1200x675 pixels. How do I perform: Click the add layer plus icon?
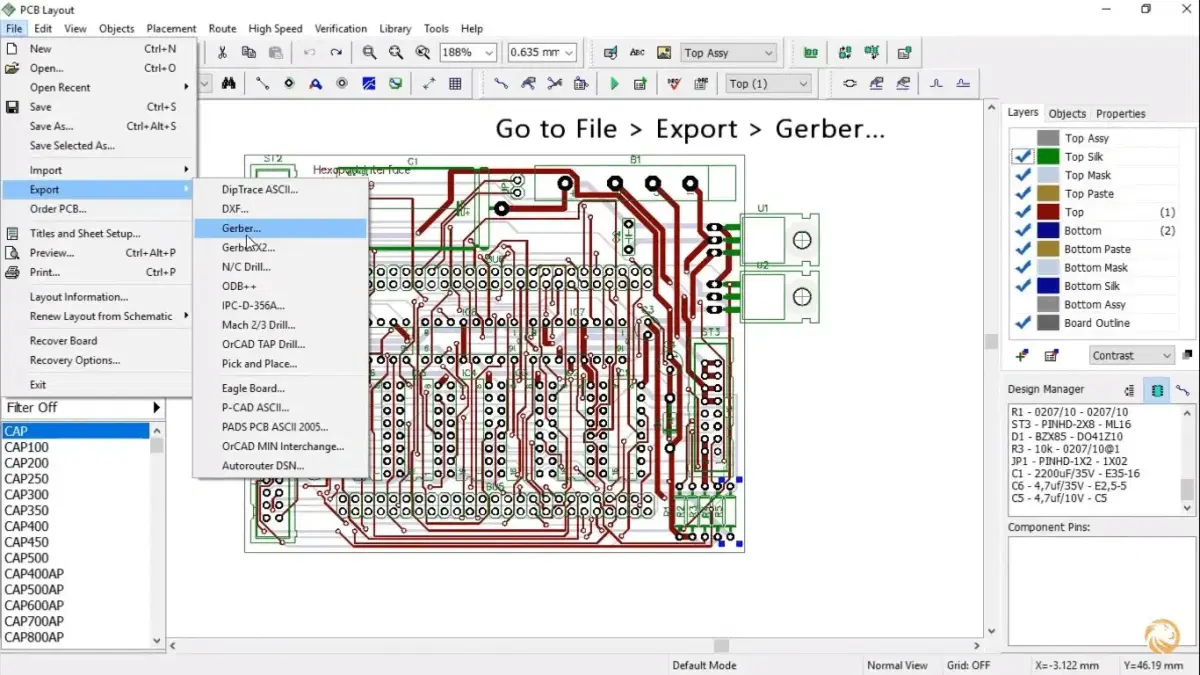pos(1021,355)
